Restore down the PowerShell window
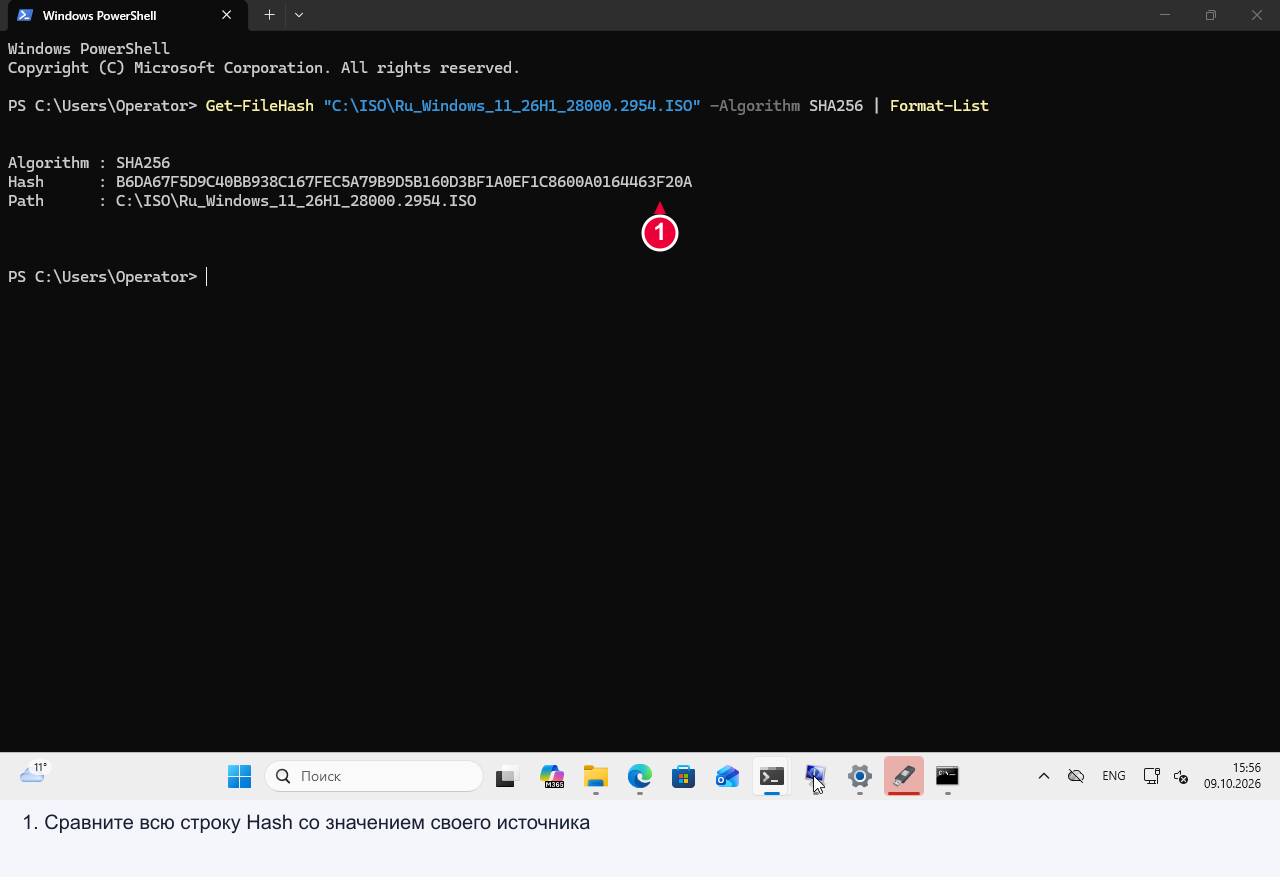 [1211, 15]
